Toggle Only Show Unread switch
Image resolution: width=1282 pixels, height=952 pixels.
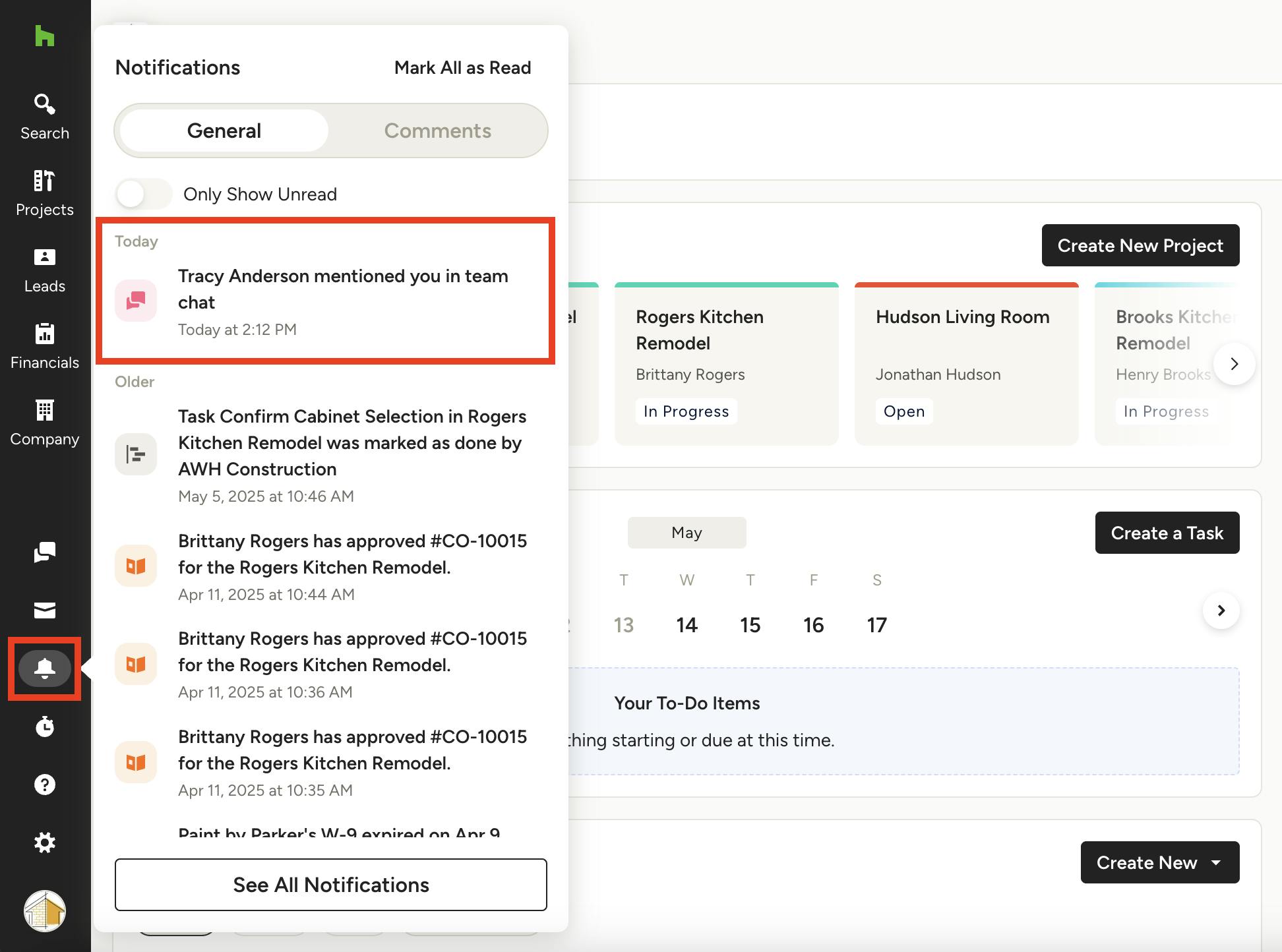pyautogui.click(x=143, y=194)
